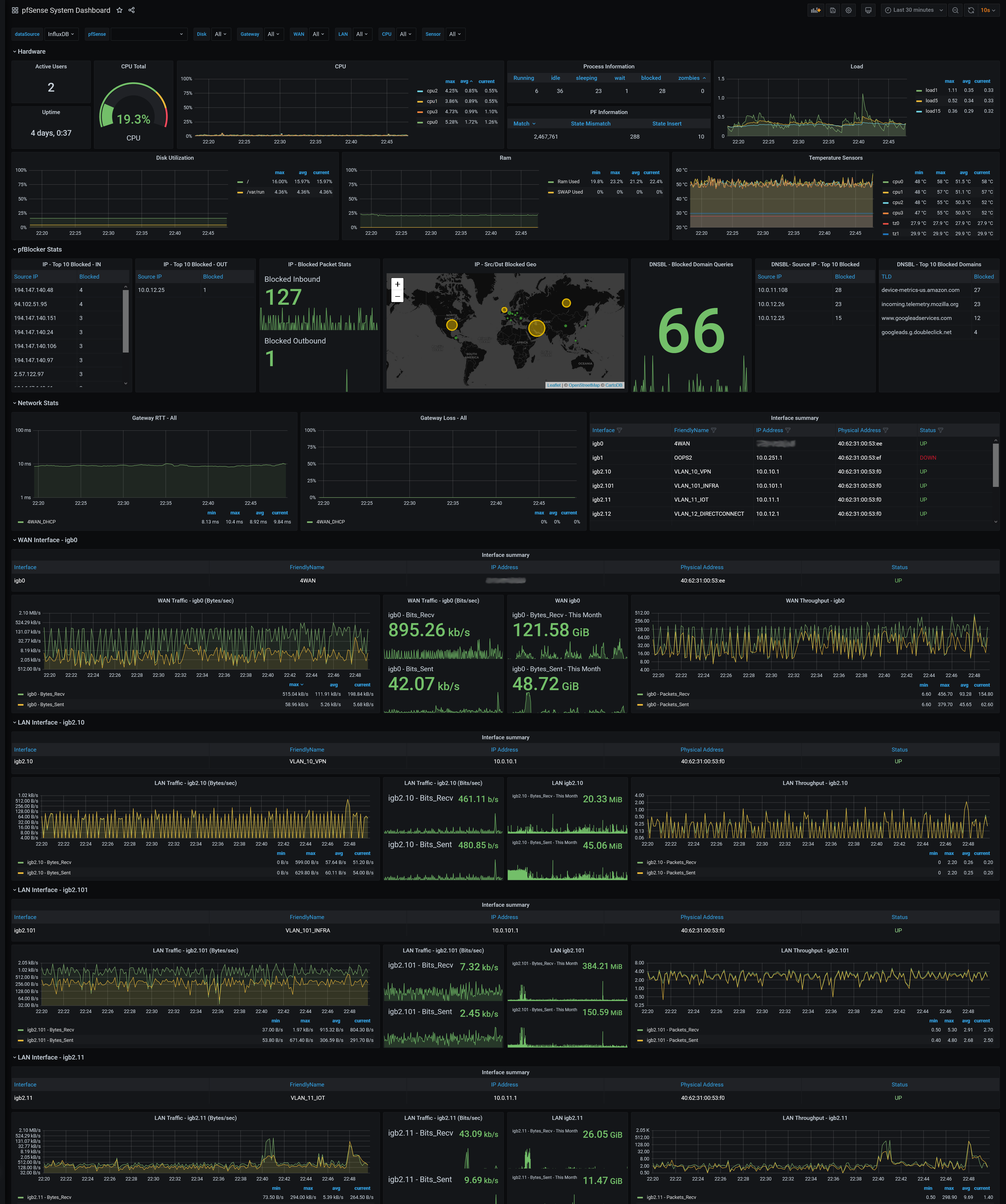1006x1204 pixels.
Task: Click the zoom out time range icon
Action: (x=955, y=10)
